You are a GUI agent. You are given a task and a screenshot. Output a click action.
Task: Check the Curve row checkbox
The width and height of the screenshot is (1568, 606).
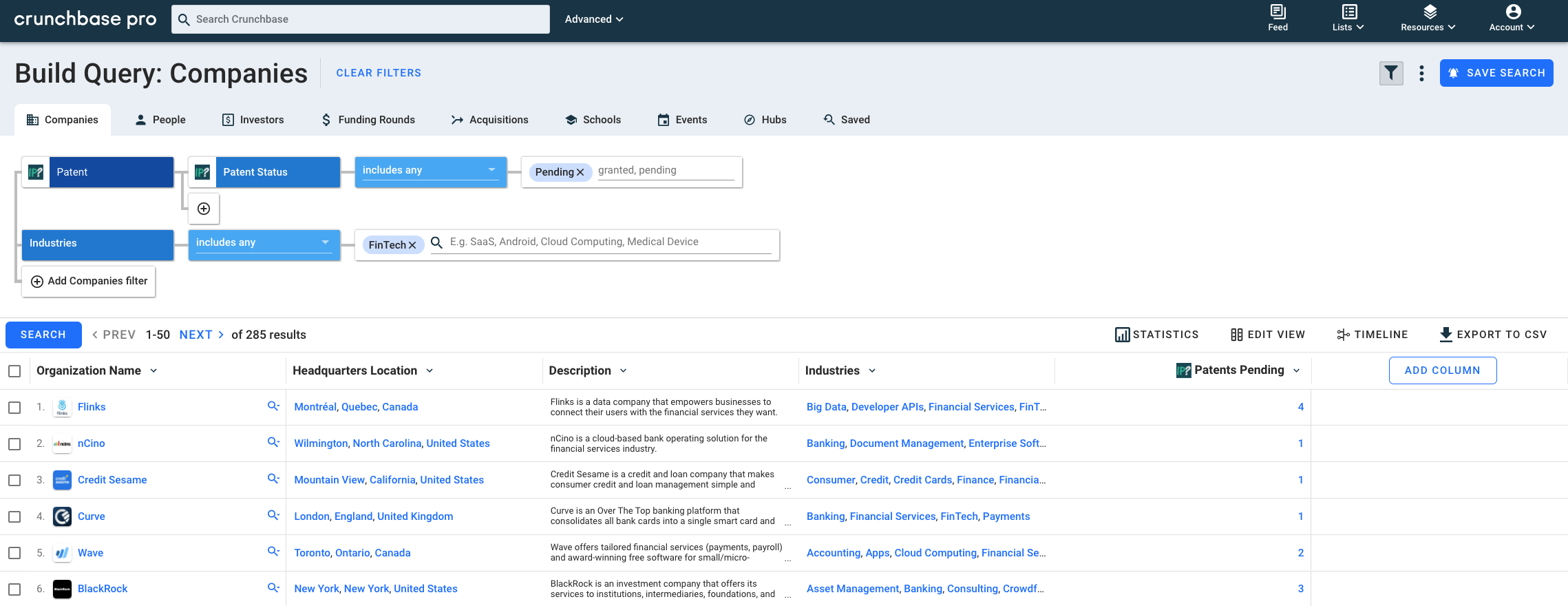click(14, 516)
